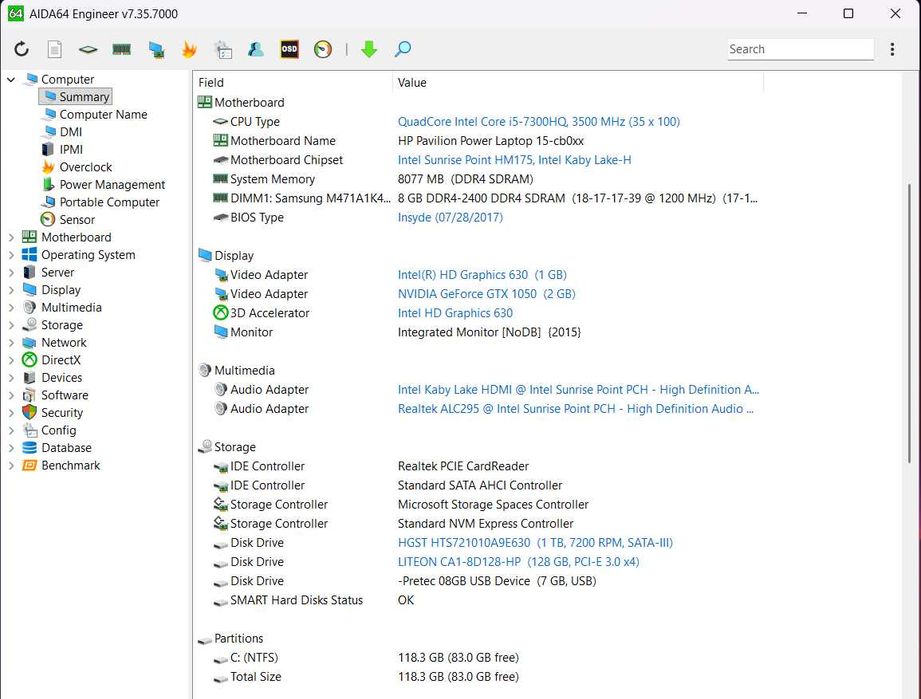Click the AIDA64 app logo icon

coord(16,14)
